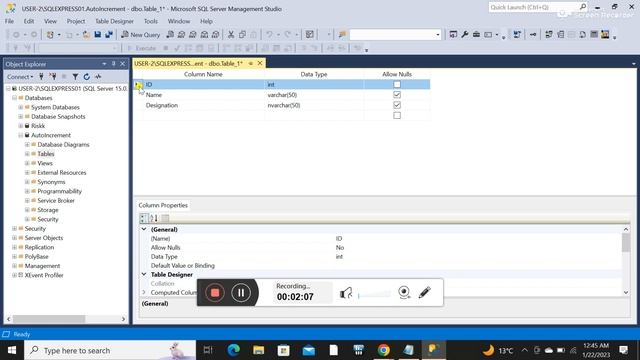
Task: Click the Save All icon
Action: [x=109, y=35]
